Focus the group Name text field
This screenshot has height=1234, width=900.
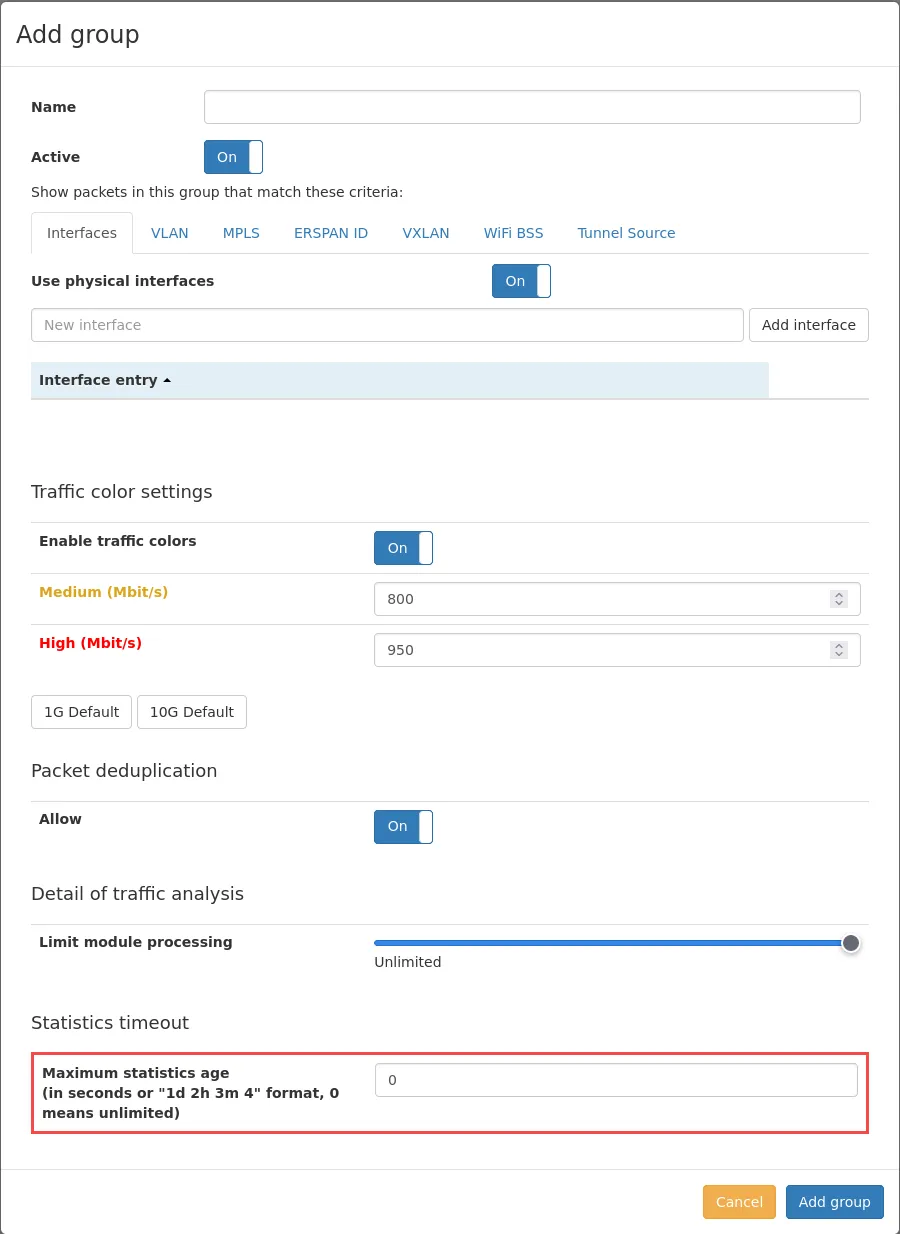[x=532, y=107]
